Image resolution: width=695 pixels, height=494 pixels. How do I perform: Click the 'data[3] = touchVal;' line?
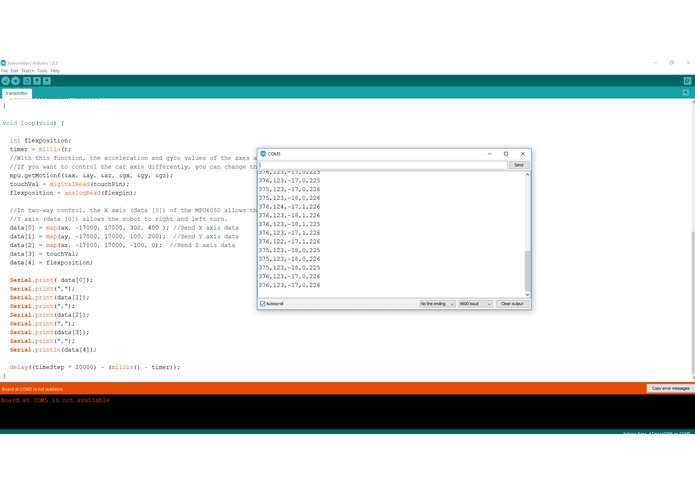pos(44,254)
